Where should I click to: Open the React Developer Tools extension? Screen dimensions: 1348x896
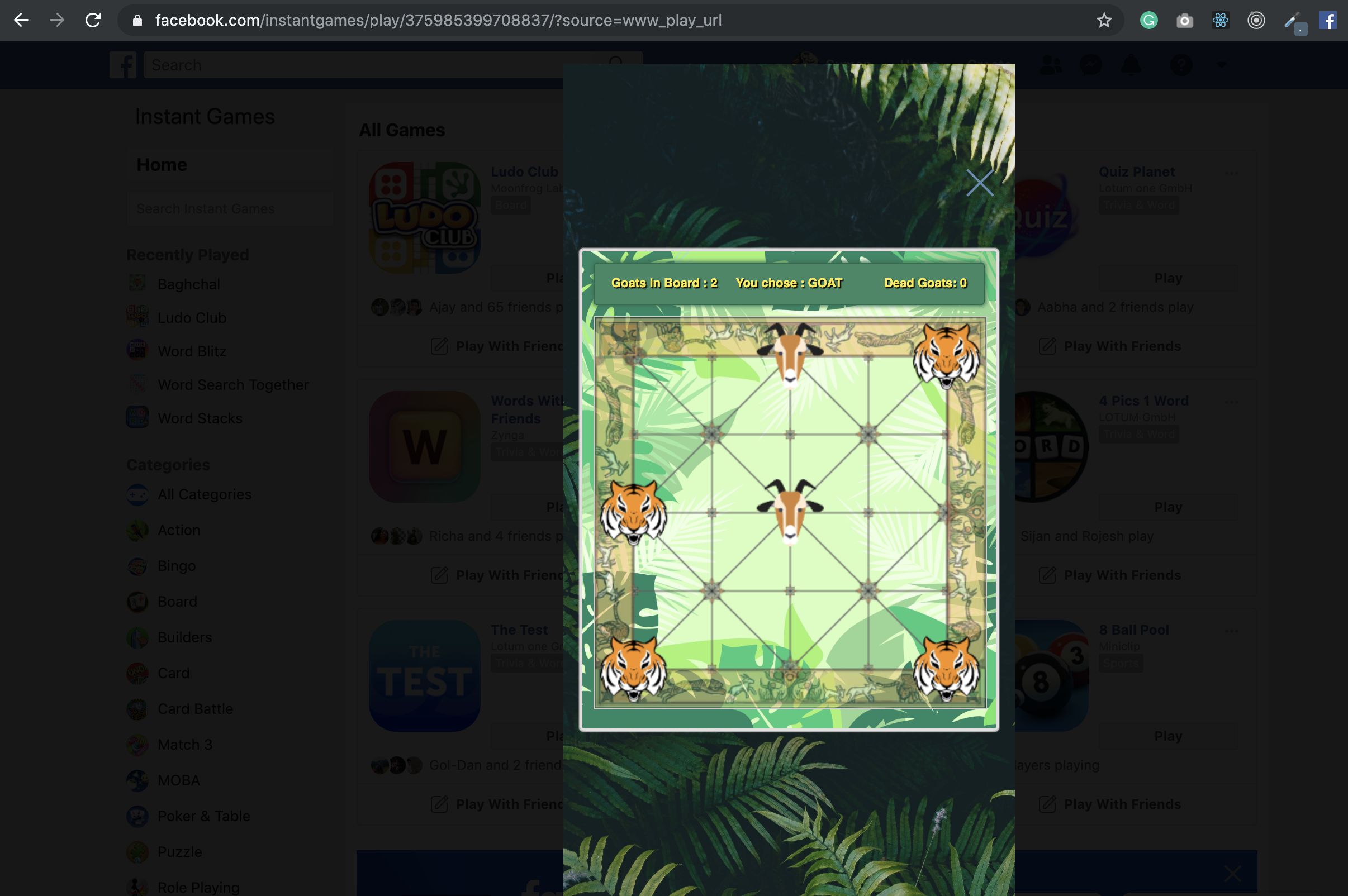(x=1220, y=21)
